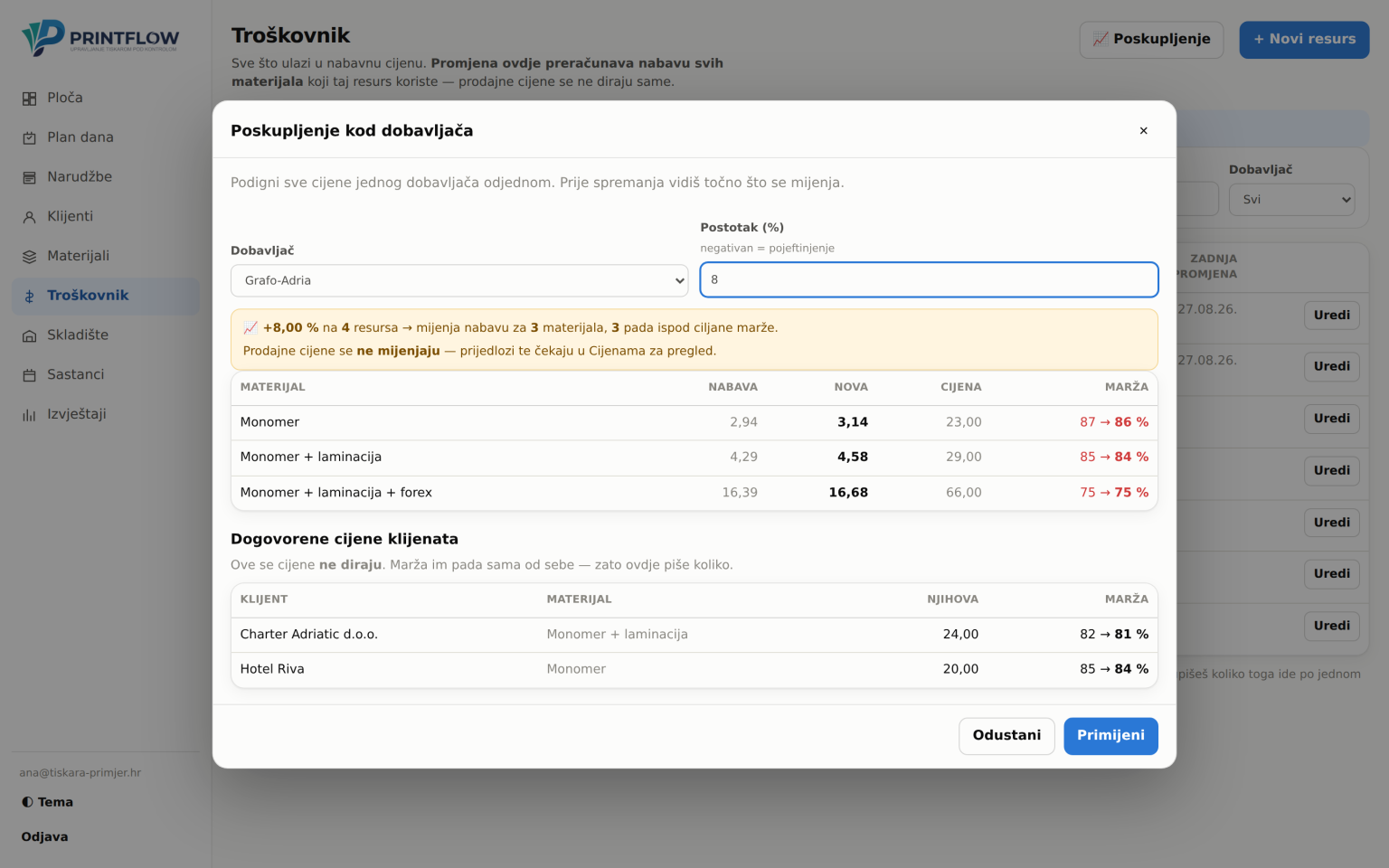Viewport: 1389px width, 868px height.
Task: Click the Poskupljenje header button
Action: tap(1151, 40)
